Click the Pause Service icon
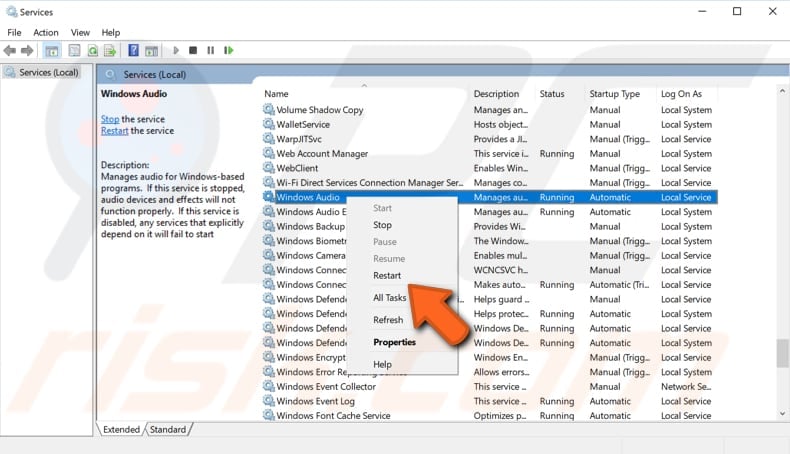This screenshot has width=790, height=454. click(211, 50)
